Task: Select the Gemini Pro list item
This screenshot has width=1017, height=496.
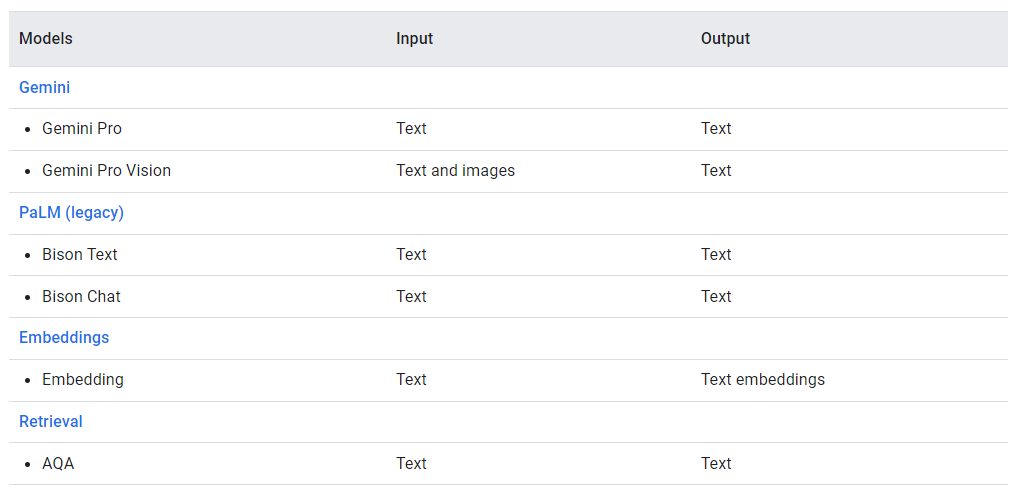Action: click(x=82, y=128)
